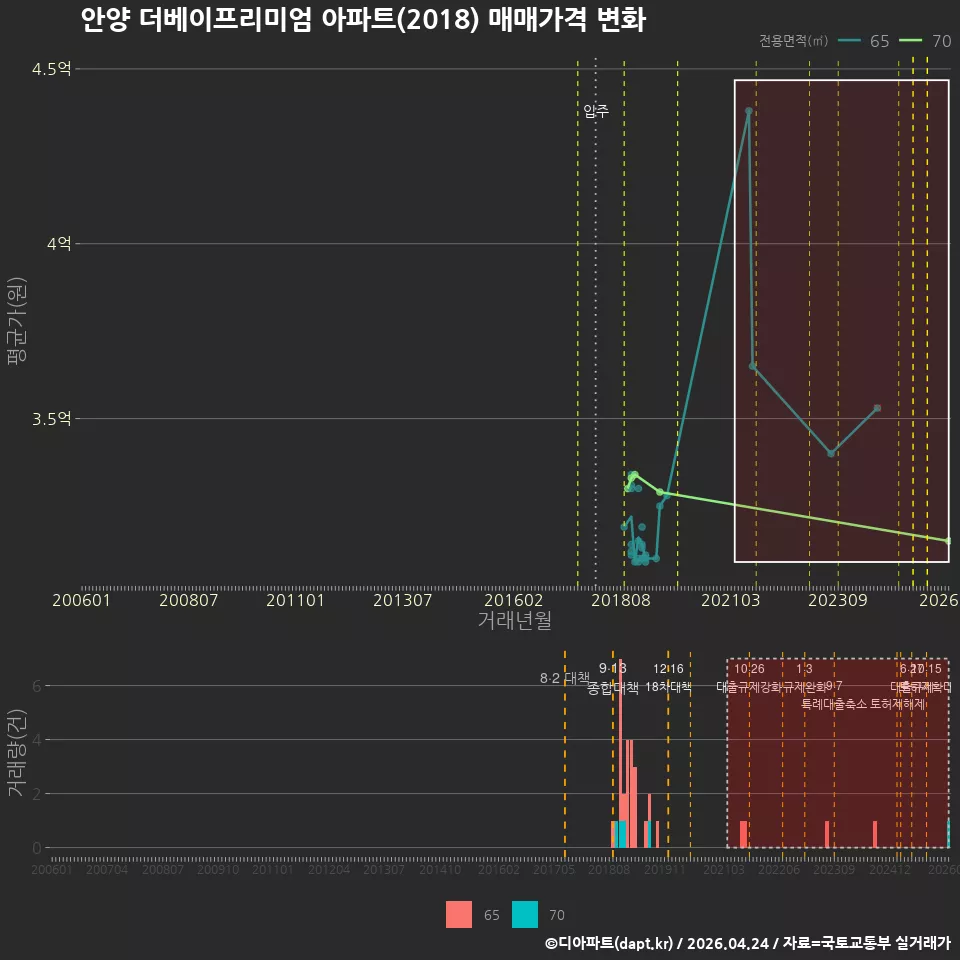
Task: Click '2' on the volume chart y-axis
Action: [x=37, y=794]
